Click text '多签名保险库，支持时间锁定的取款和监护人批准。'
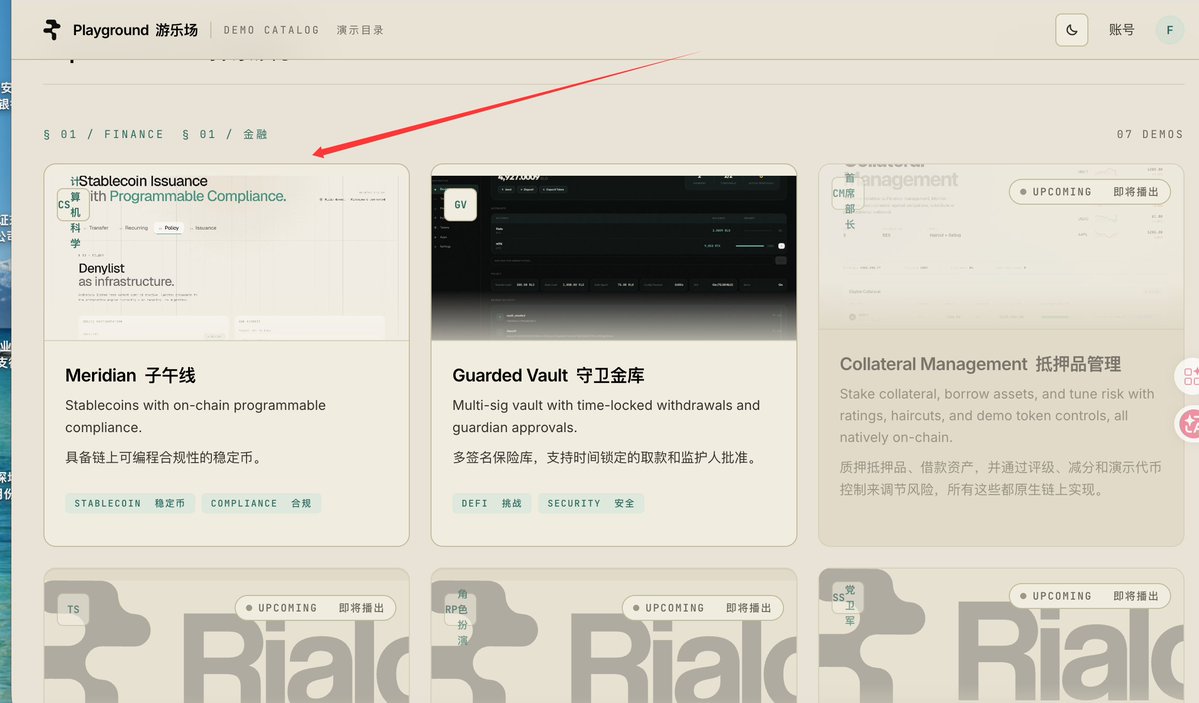 [606, 457]
